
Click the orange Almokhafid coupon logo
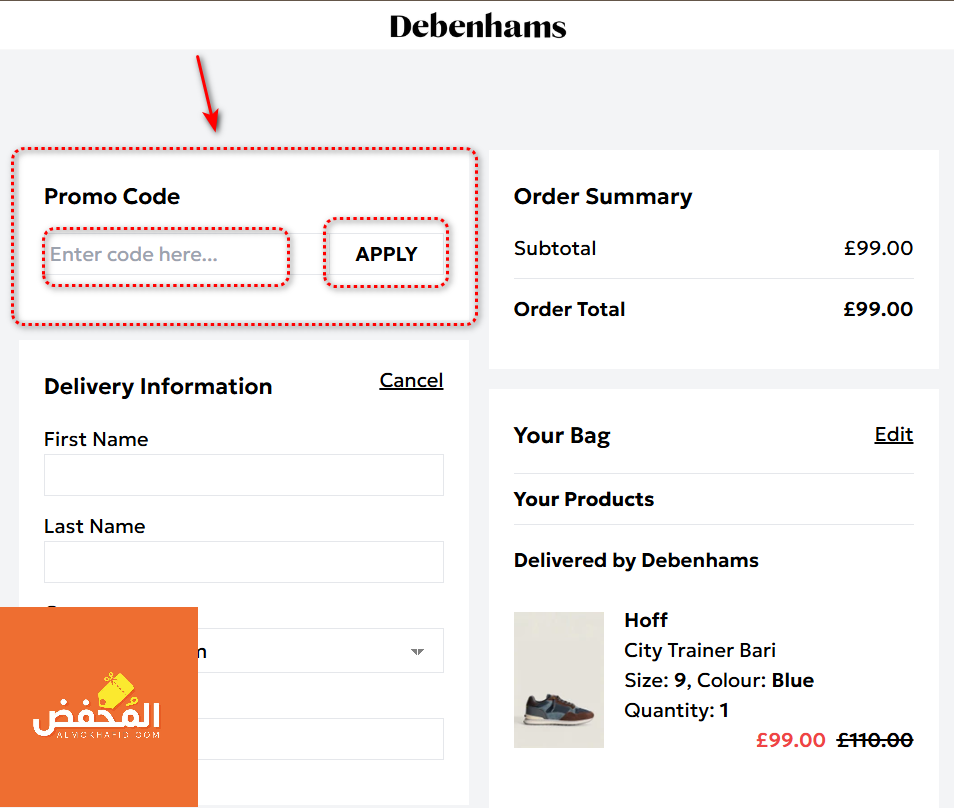(99, 707)
